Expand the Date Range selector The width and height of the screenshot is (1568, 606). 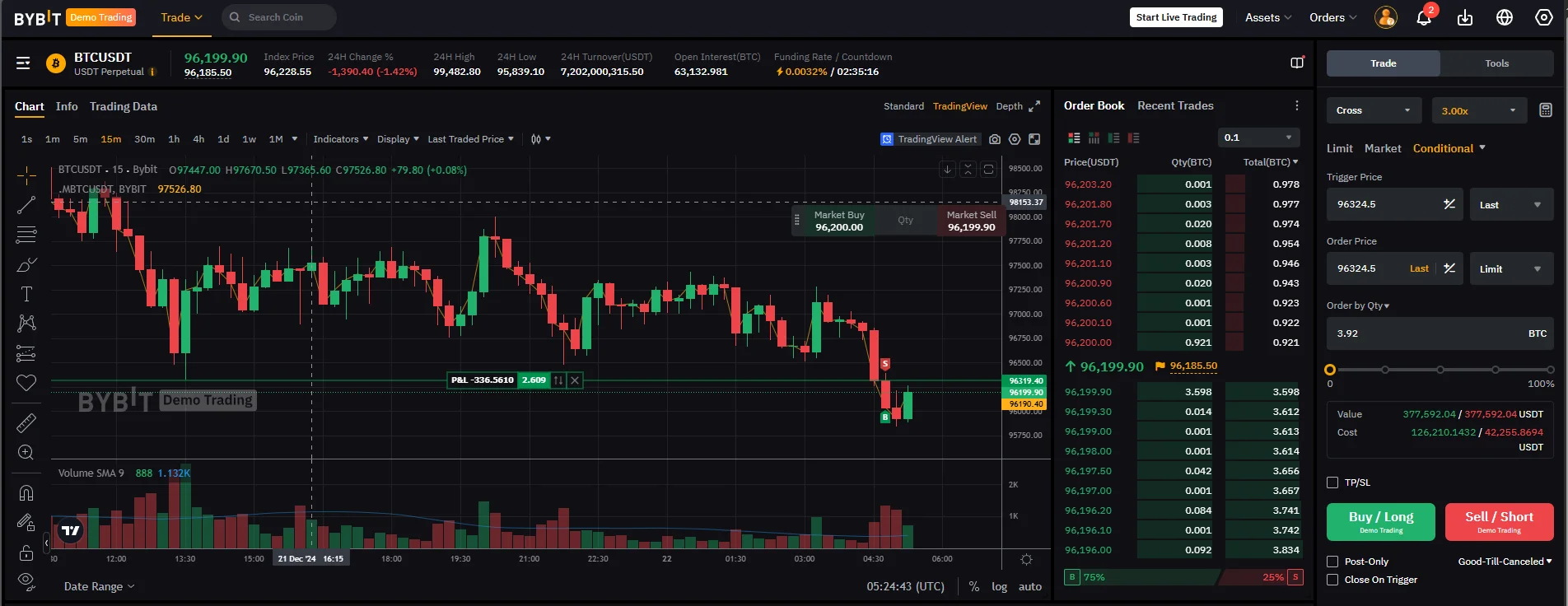point(100,586)
